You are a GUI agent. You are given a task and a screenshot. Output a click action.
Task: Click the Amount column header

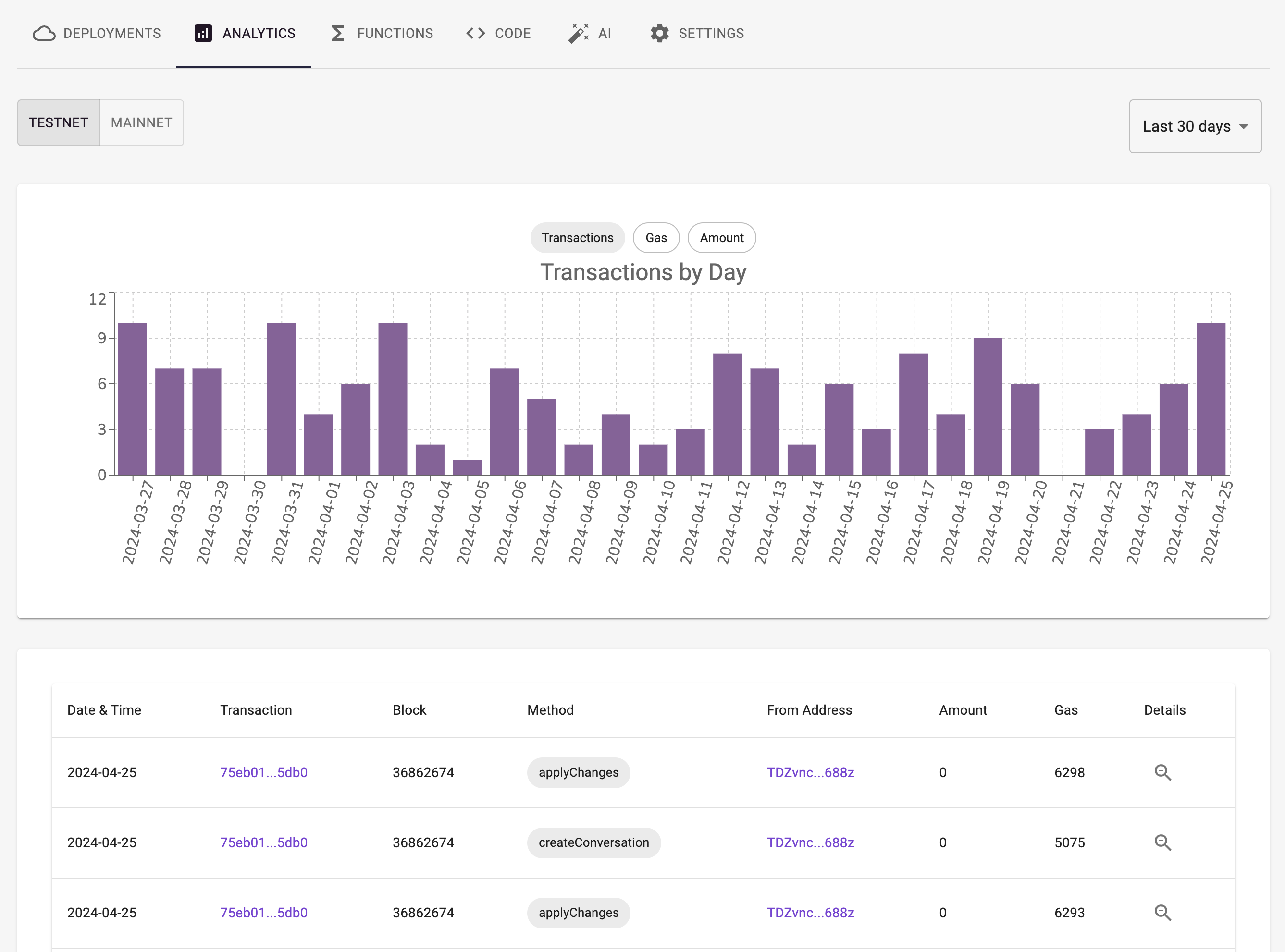pyautogui.click(x=963, y=710)
